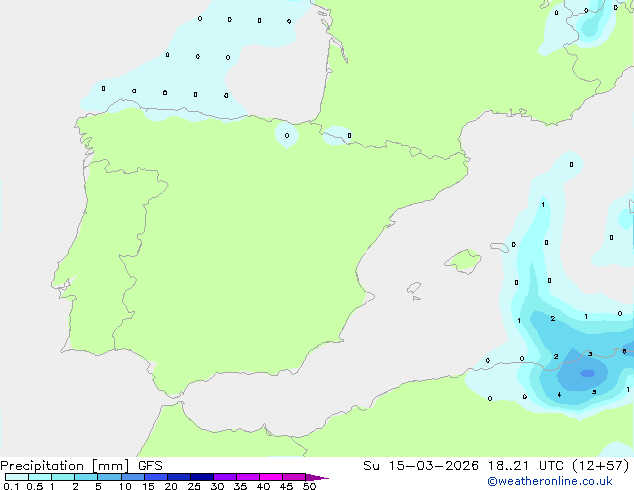Viewport: 634px width, 490px height.
Task: Click the precipitation value '4' over Algeria
Action: tap(559, 395)
